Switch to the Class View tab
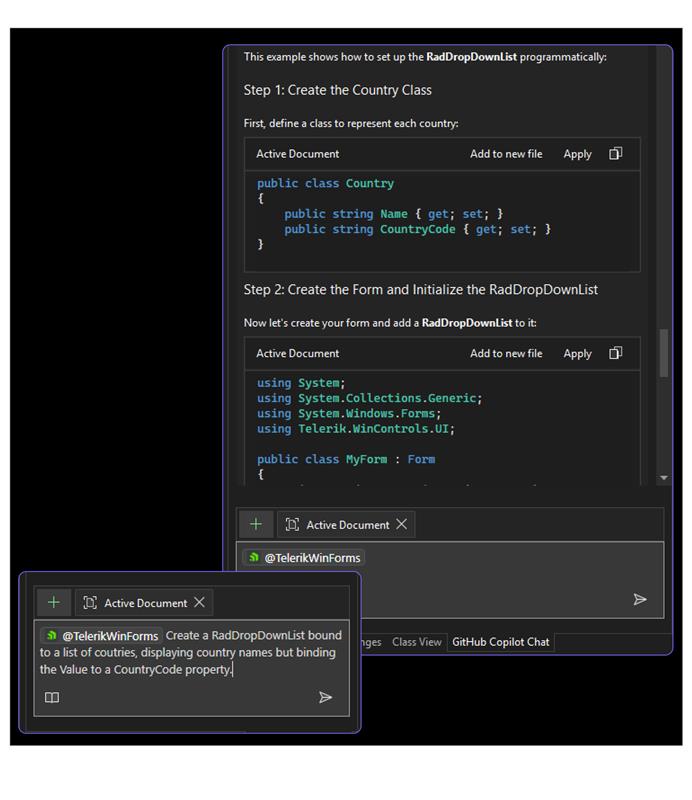692x800 pixels. [x=416, y=642]
